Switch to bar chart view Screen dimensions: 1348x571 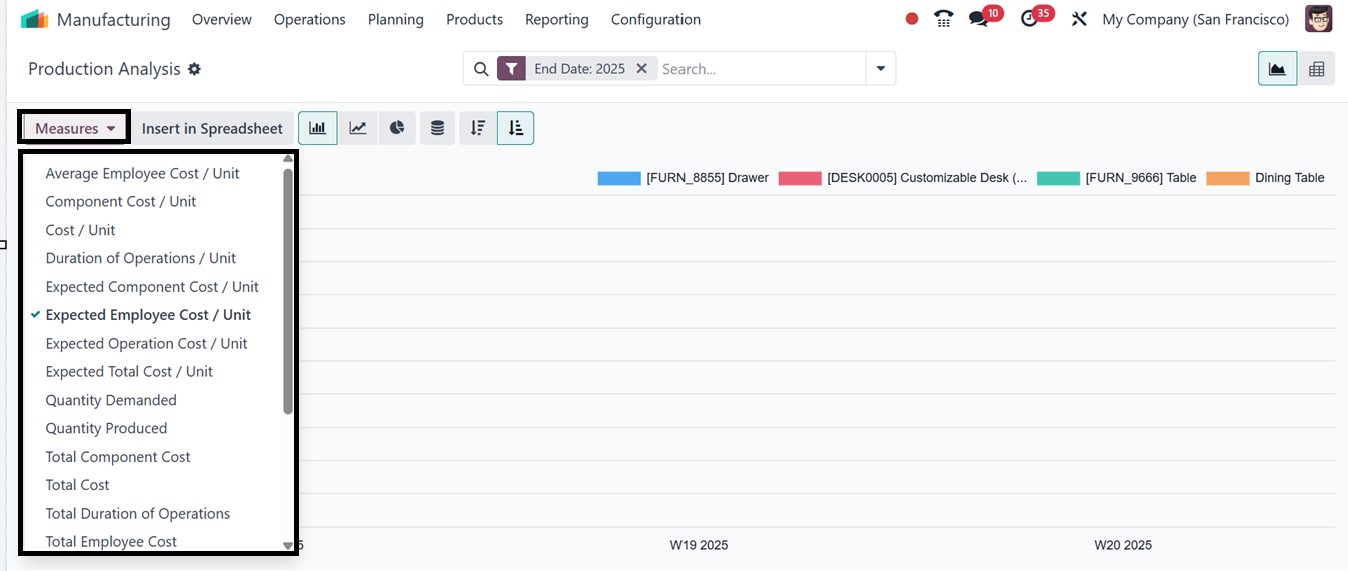pyautogui.click(x=318, y=128)
